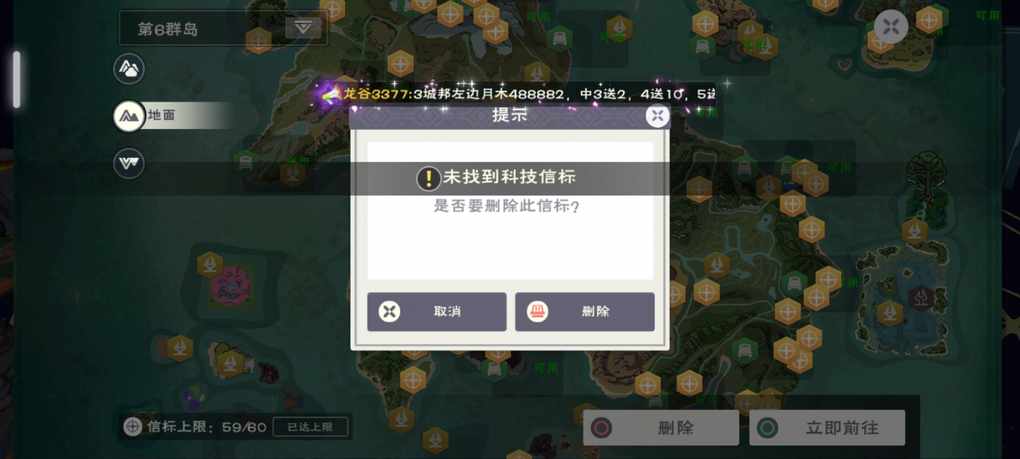Select the dark red tower marker on right island

point(921,298)
